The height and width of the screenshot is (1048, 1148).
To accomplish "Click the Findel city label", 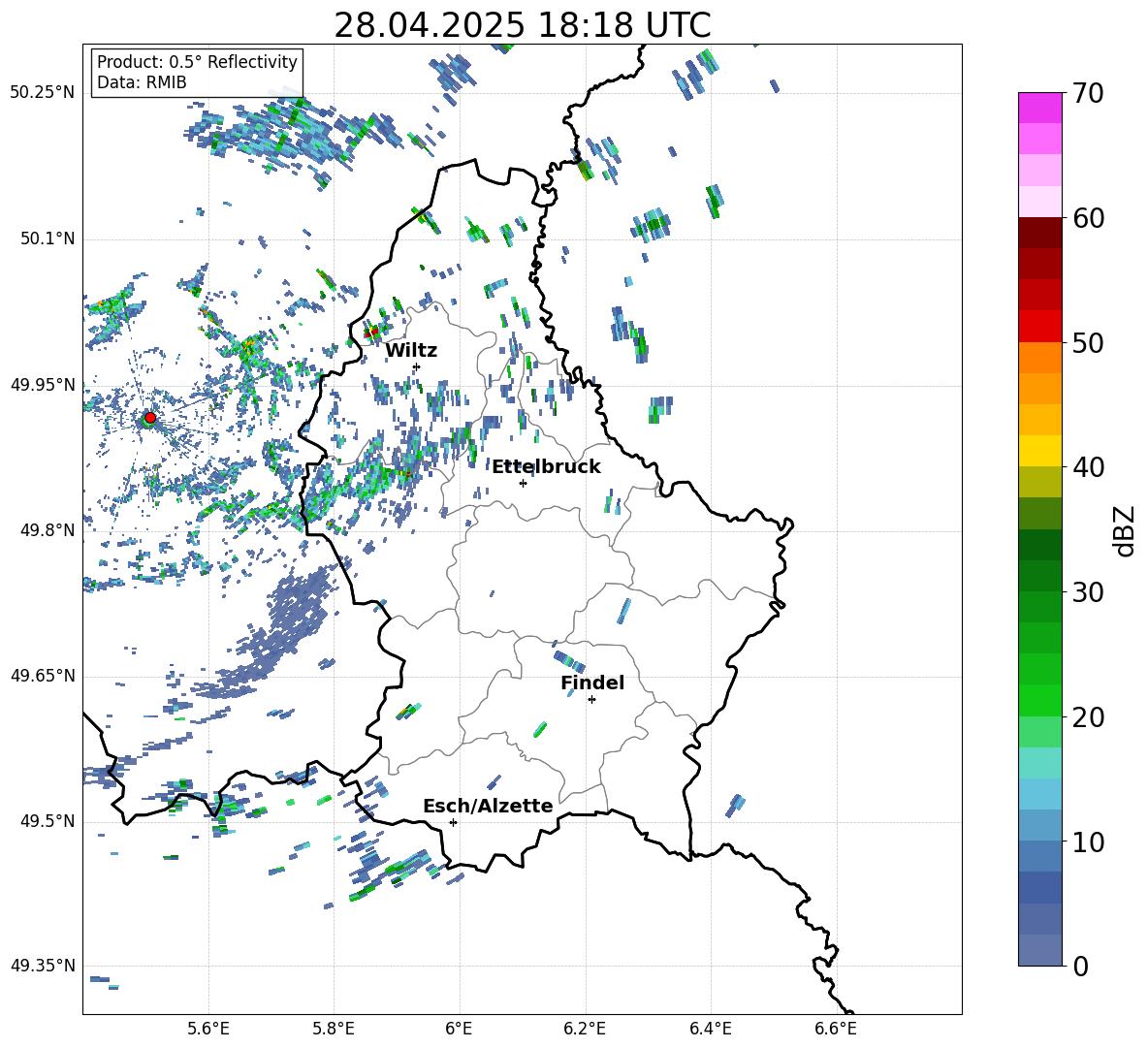I will coord(592,683).
